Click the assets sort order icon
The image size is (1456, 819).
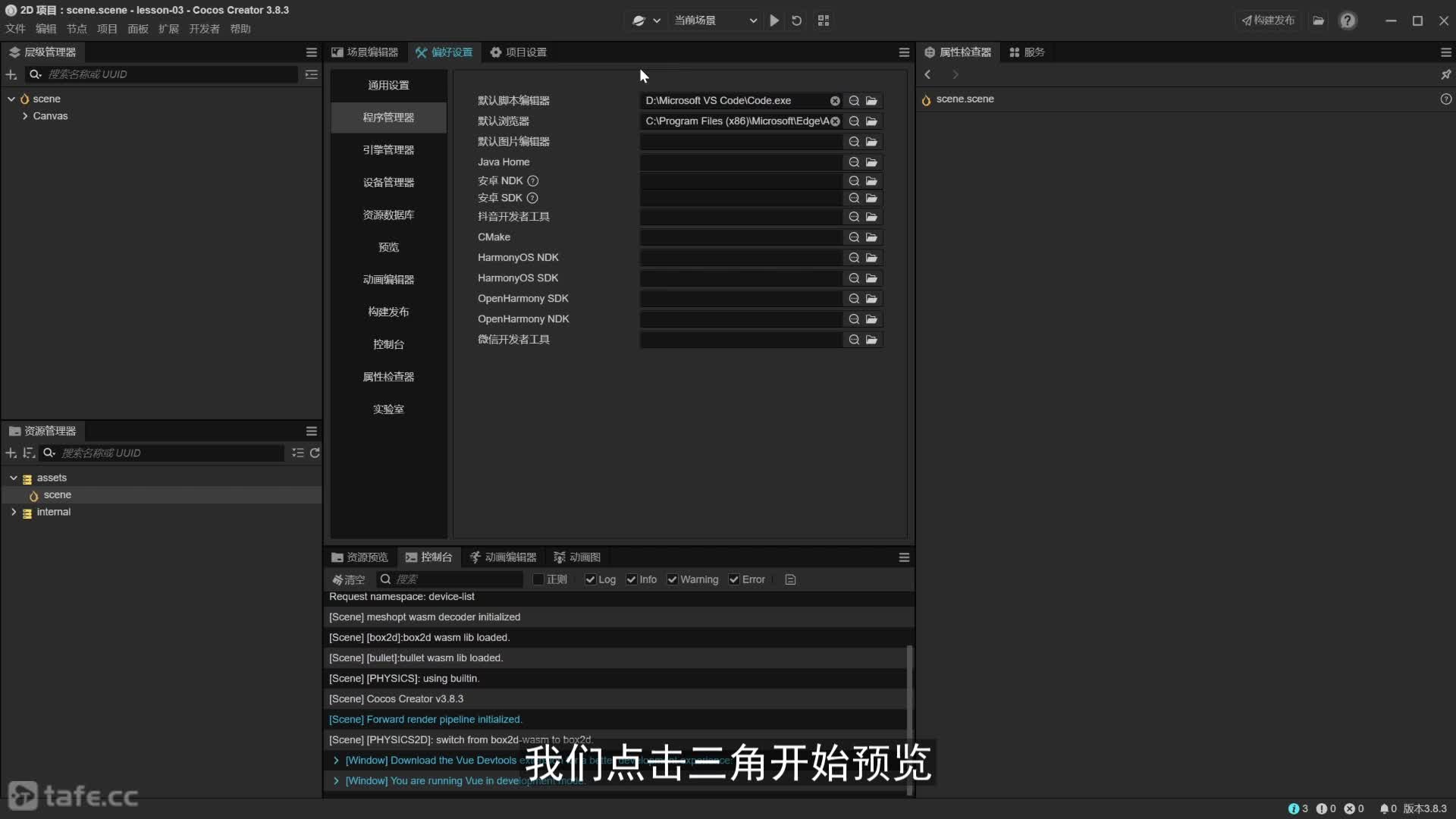pyautogui.click(x=29, y=453)
